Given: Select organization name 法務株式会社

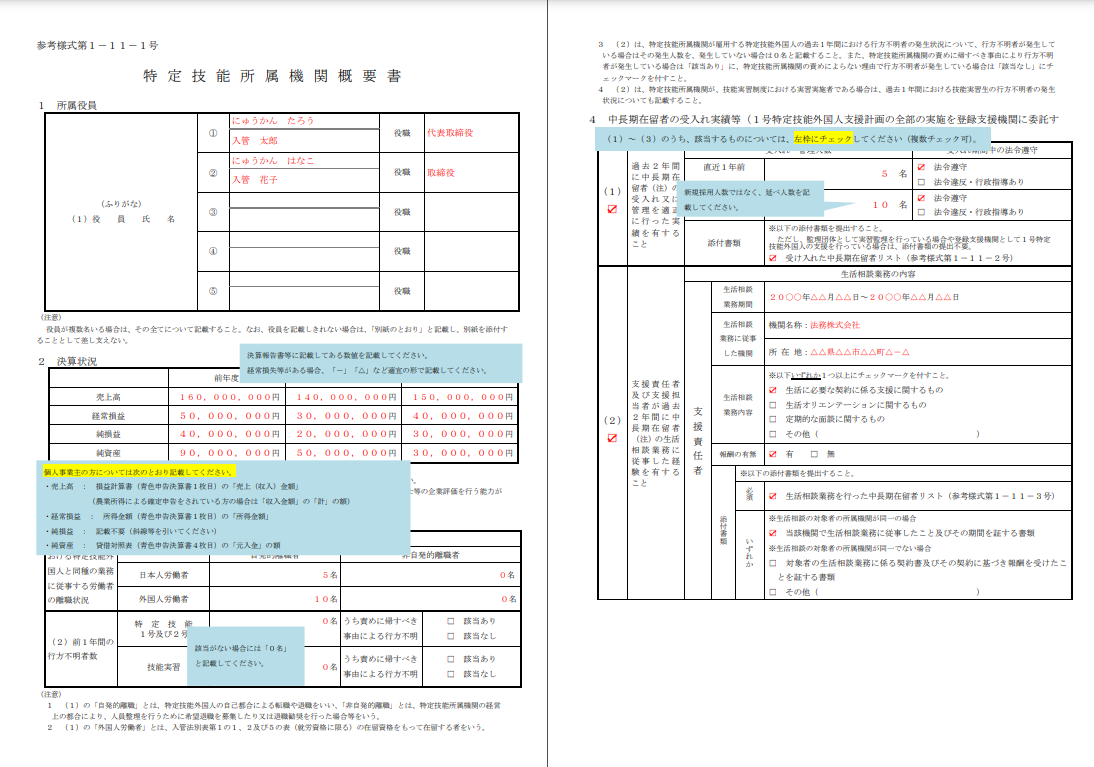Looking at the screenshot, I should 835,325.
